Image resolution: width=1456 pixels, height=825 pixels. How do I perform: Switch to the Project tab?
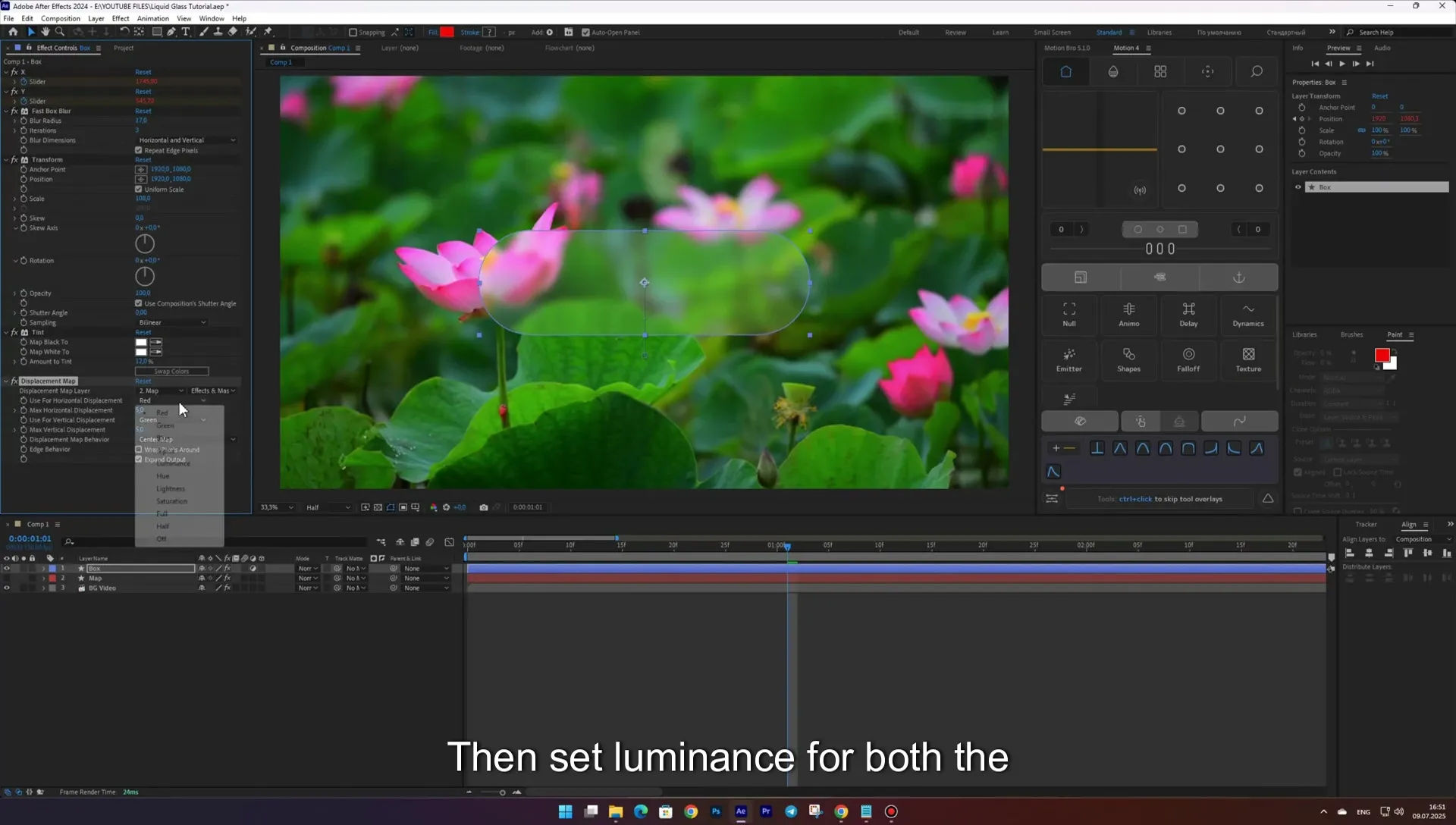click(124, 48)
